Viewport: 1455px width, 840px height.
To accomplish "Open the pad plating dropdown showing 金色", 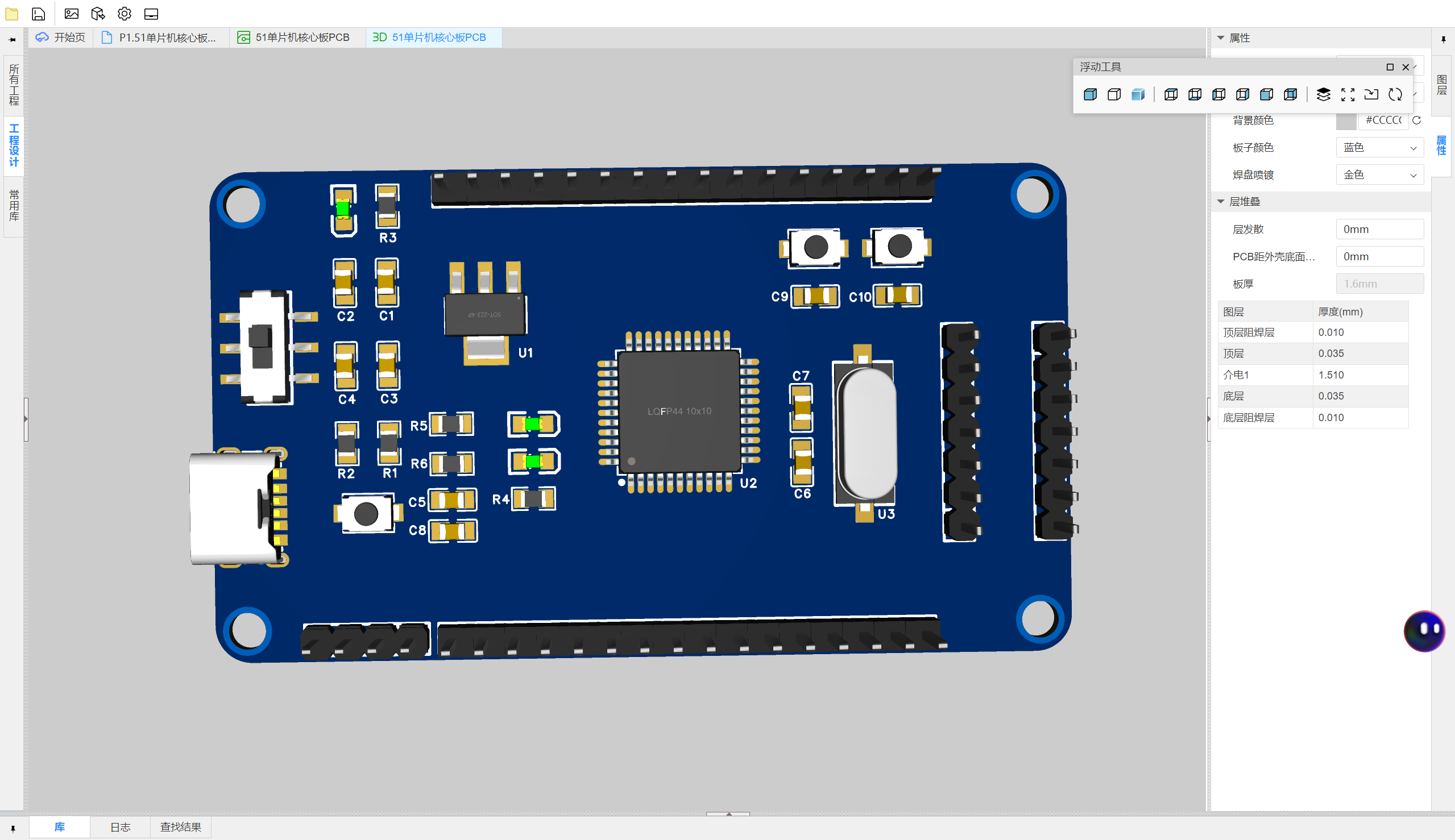I will click(x=1379, y=175).
